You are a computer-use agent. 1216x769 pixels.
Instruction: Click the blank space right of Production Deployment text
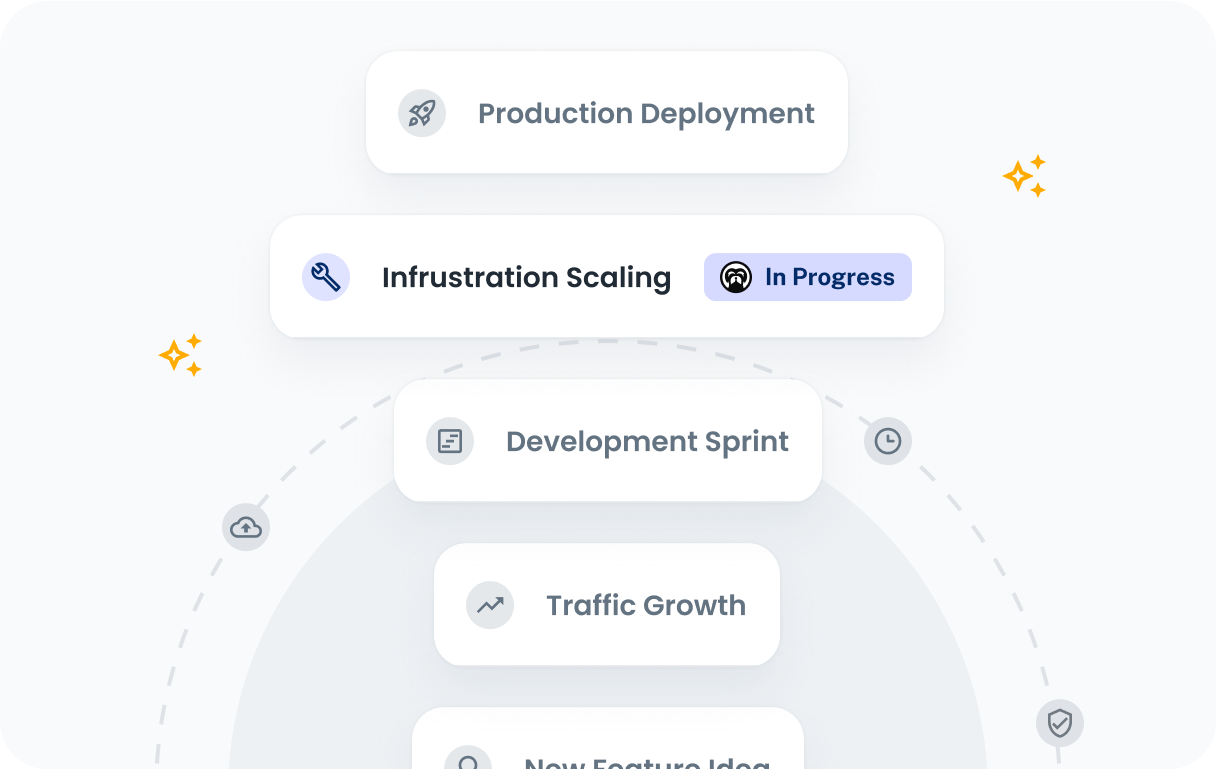pyautogui.click(x=832, y=113)
